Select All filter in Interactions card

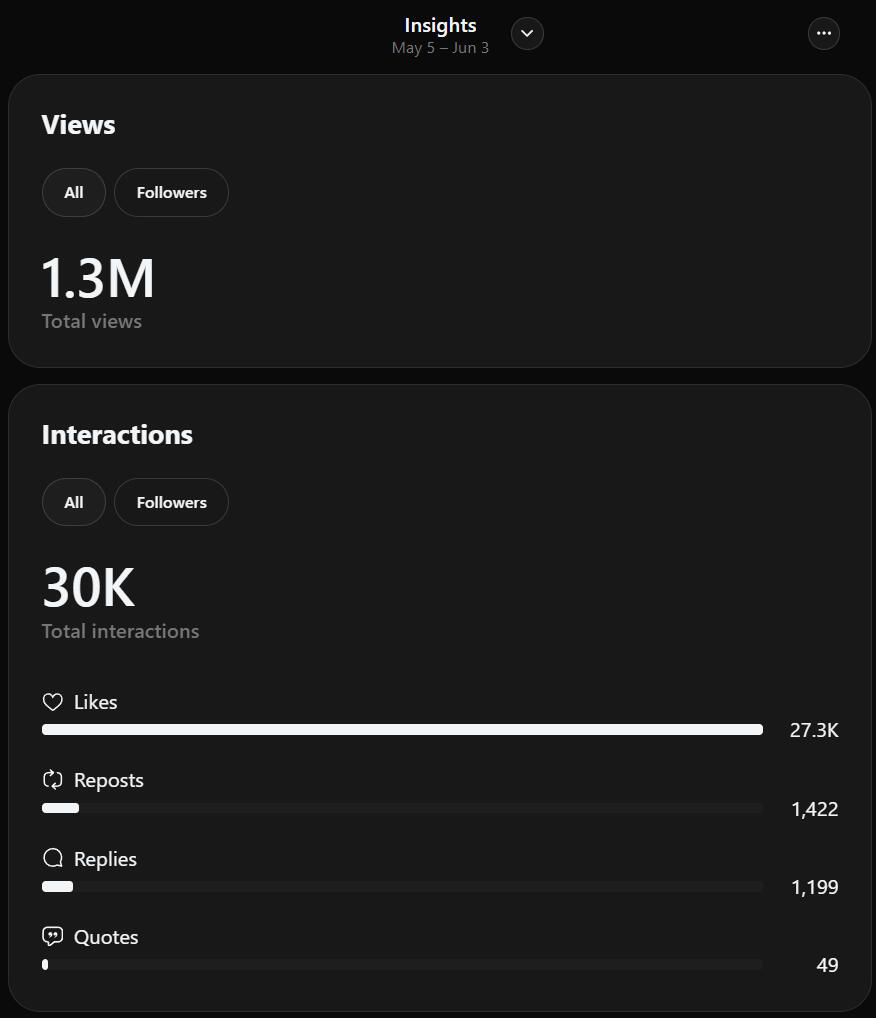point(73,502)
